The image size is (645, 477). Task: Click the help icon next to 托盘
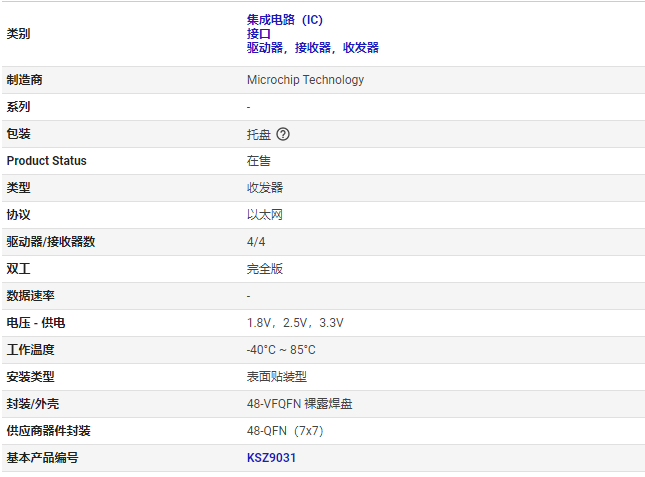(x=283, y=134)
